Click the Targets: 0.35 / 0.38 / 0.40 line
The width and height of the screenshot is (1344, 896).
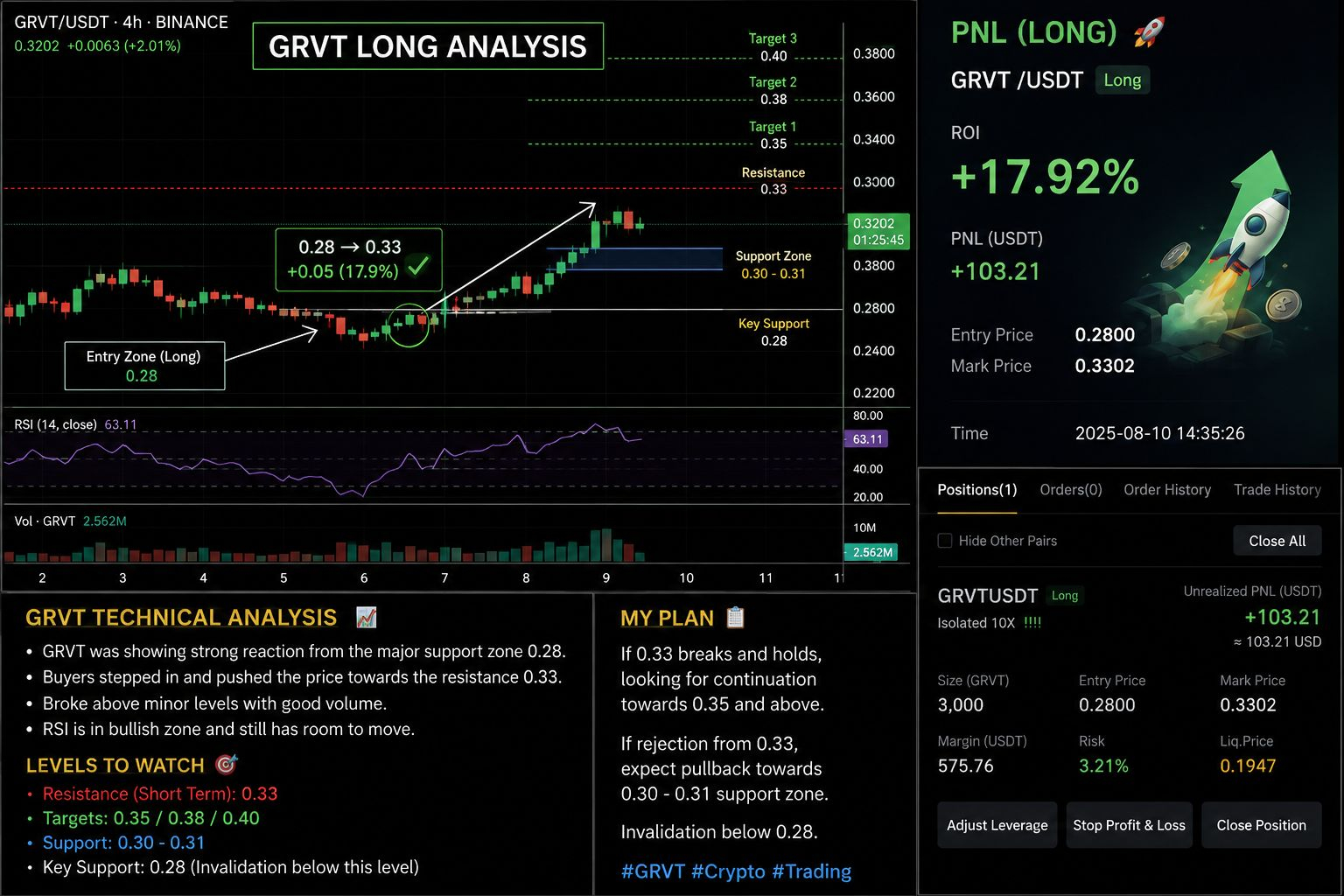click(x=151, y=818)
